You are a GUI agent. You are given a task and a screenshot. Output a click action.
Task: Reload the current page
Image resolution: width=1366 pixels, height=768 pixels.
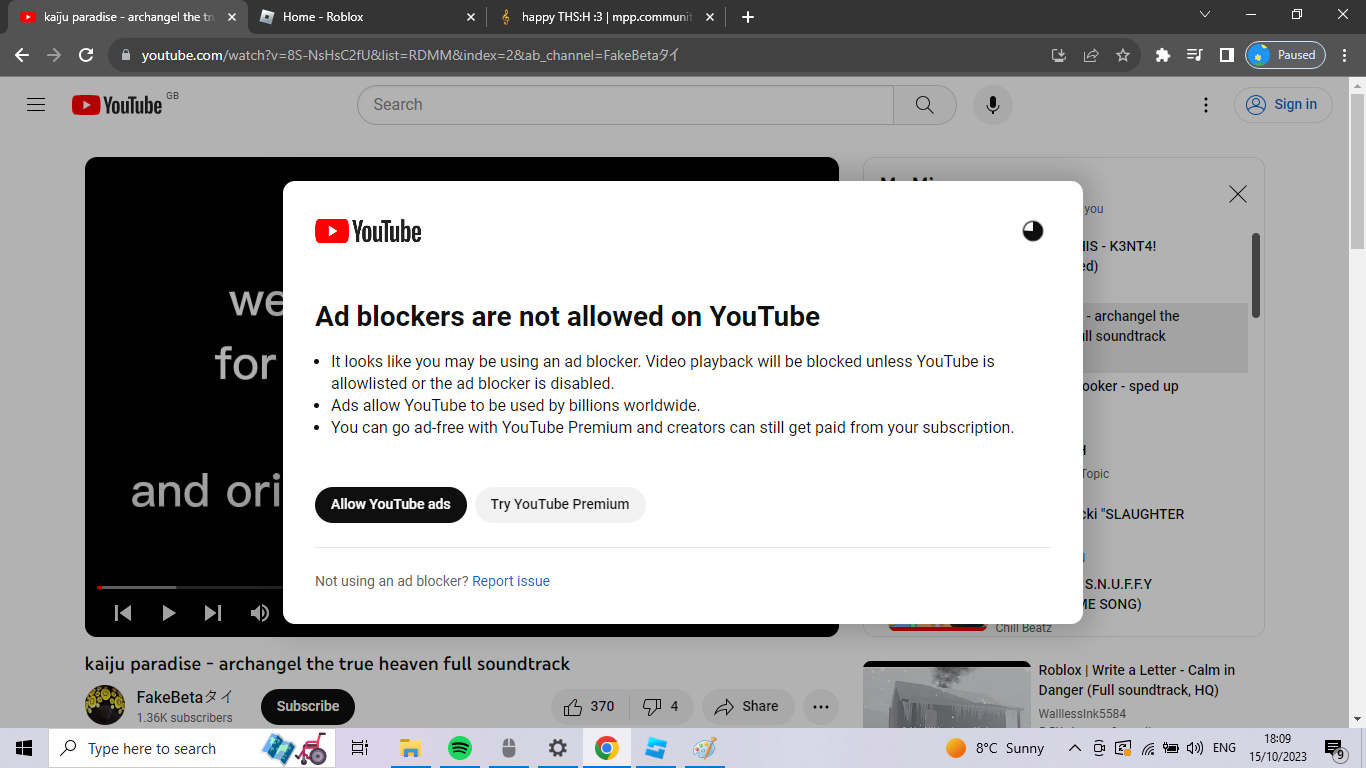click(x=86, y=55)
